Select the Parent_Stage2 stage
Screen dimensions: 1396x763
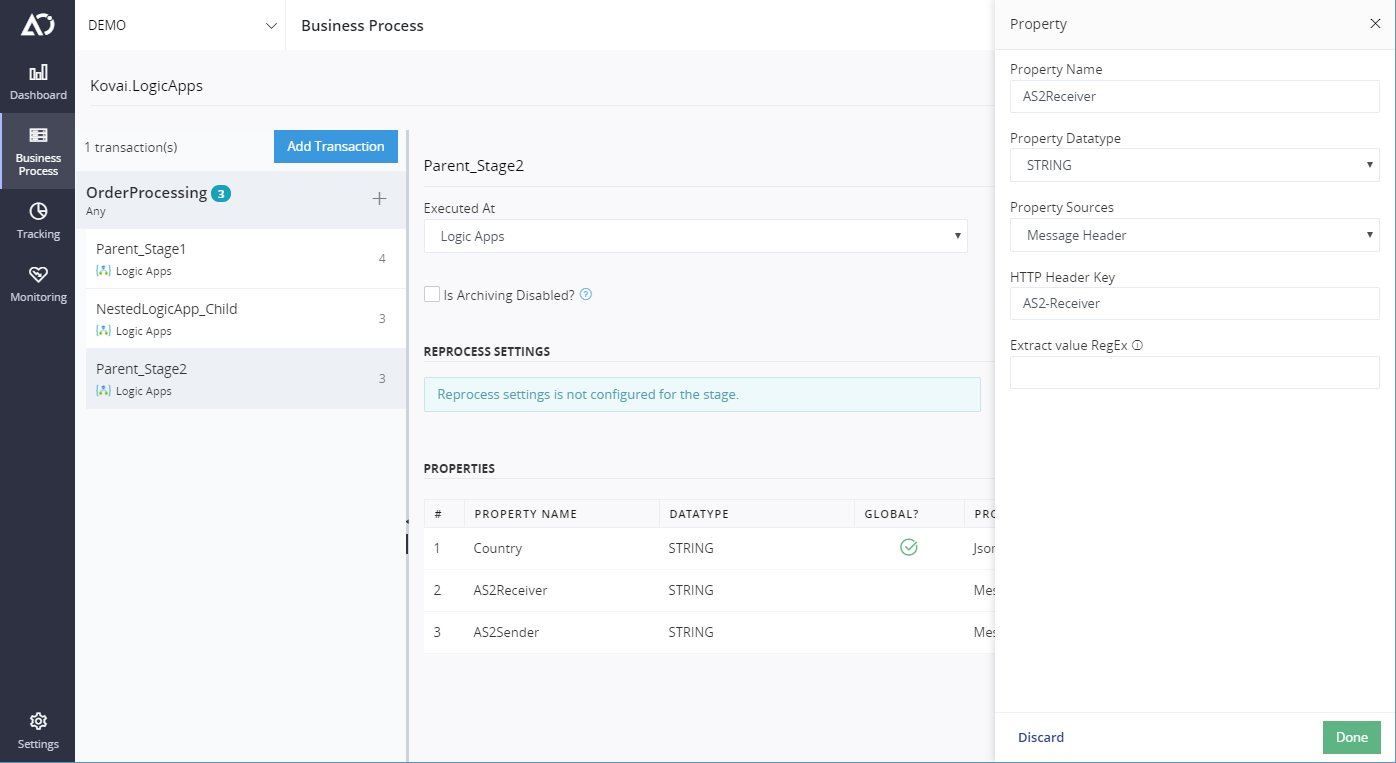tap(246, 379)
